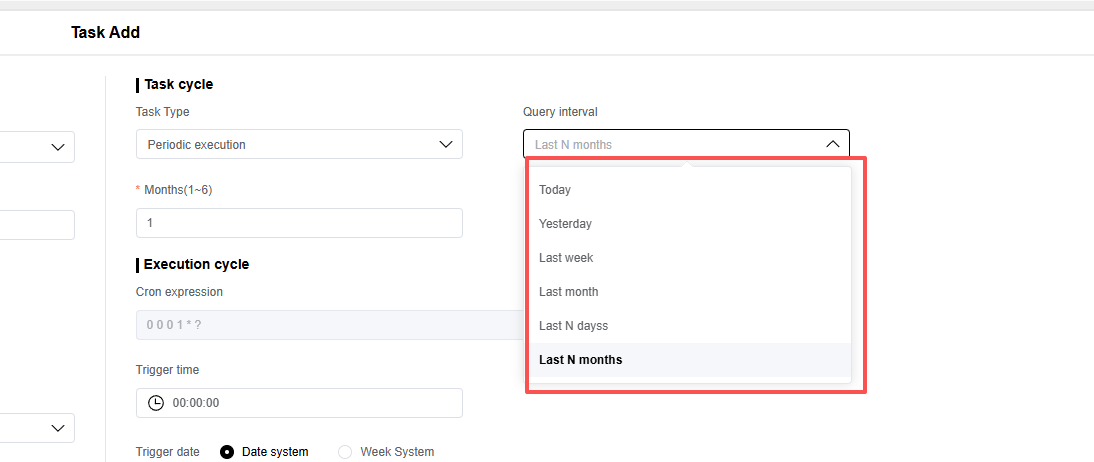This screenshot has height=462, width=1094.
Task: Focus the Months(1~6) input field
Action: click(x=299, y=223)
